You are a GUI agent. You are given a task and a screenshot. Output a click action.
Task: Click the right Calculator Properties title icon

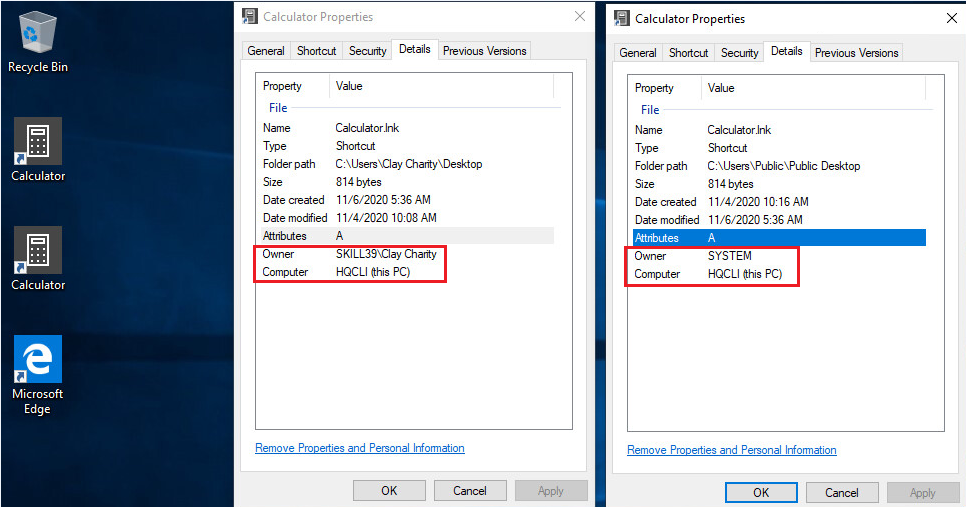point(622,18)
